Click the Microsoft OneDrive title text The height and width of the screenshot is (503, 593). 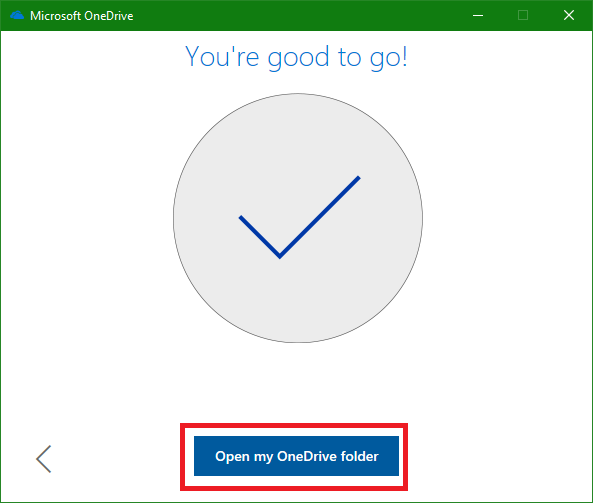pyautogui.click(x=82, y=16)
